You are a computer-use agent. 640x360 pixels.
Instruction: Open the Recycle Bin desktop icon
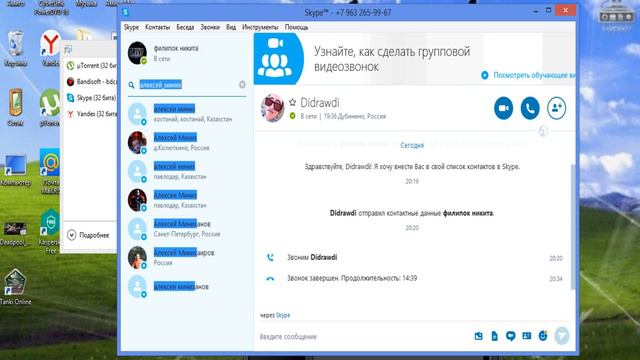coord(16,48)
